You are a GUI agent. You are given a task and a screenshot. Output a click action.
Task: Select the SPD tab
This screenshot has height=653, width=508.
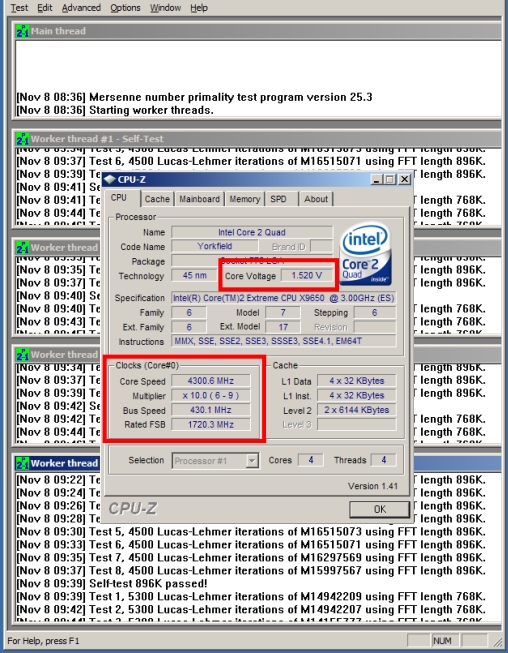coord(278,199)
